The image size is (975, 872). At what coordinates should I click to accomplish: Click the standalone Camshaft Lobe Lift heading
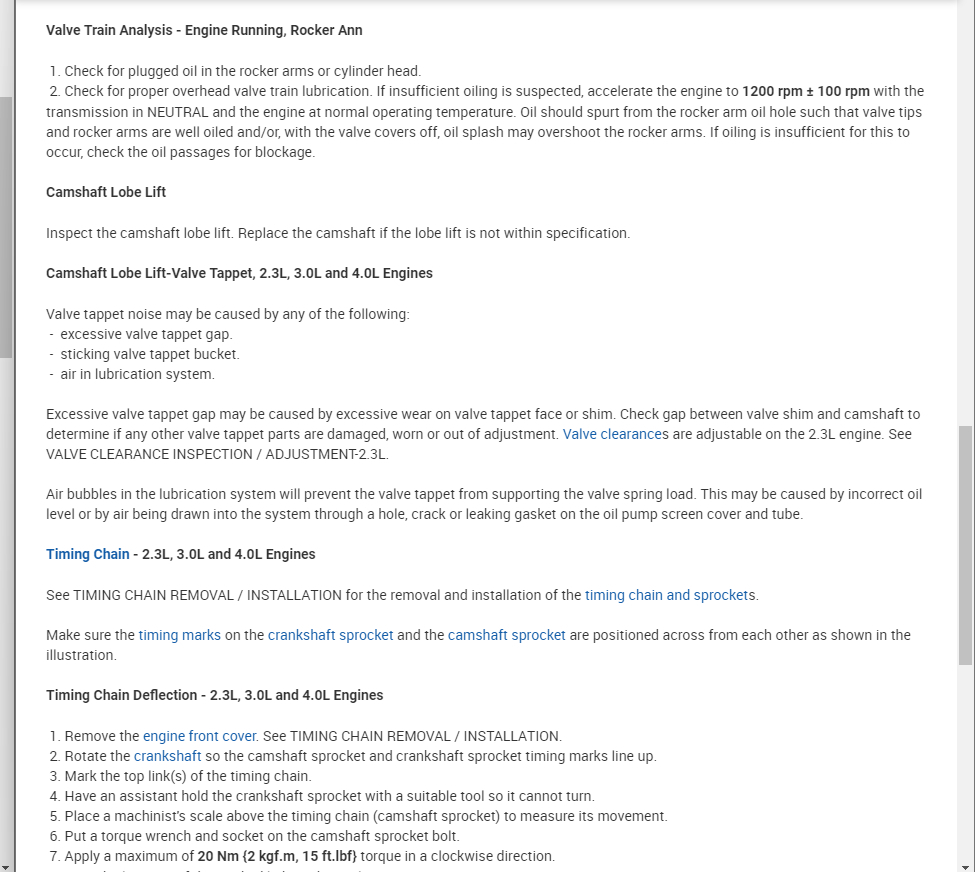pos(106,192)
